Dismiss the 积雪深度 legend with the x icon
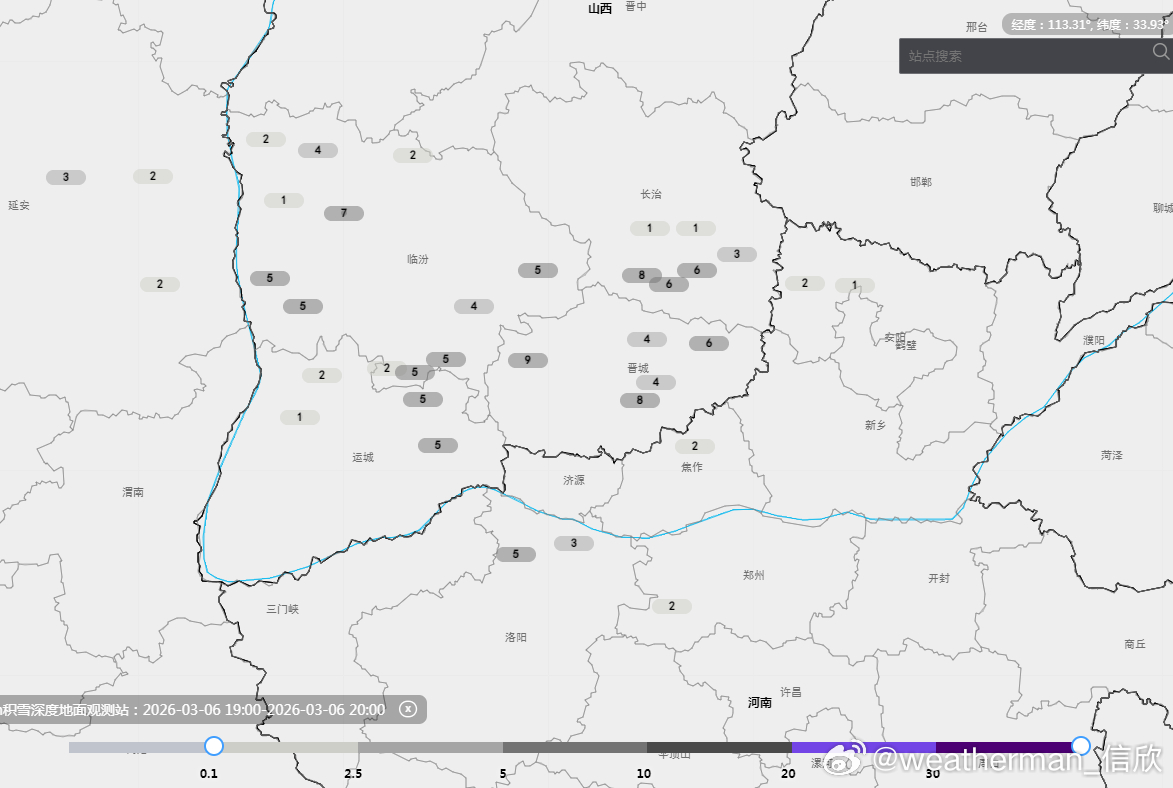 (408, 709)
